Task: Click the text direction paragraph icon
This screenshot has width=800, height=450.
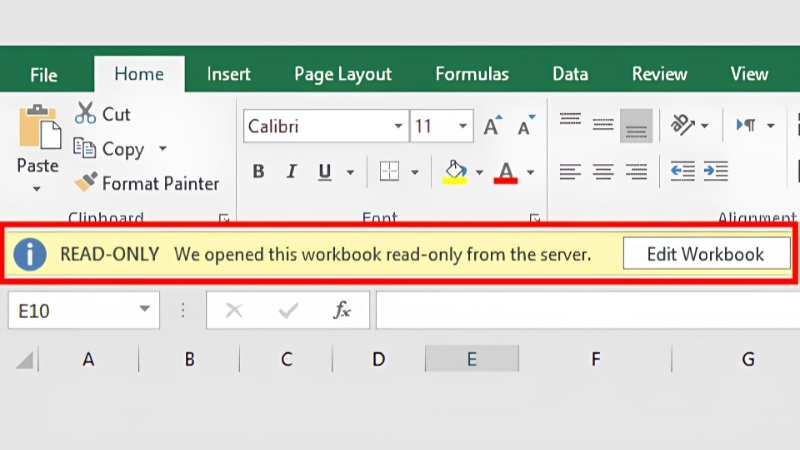Action: click(x=746, y=125)
